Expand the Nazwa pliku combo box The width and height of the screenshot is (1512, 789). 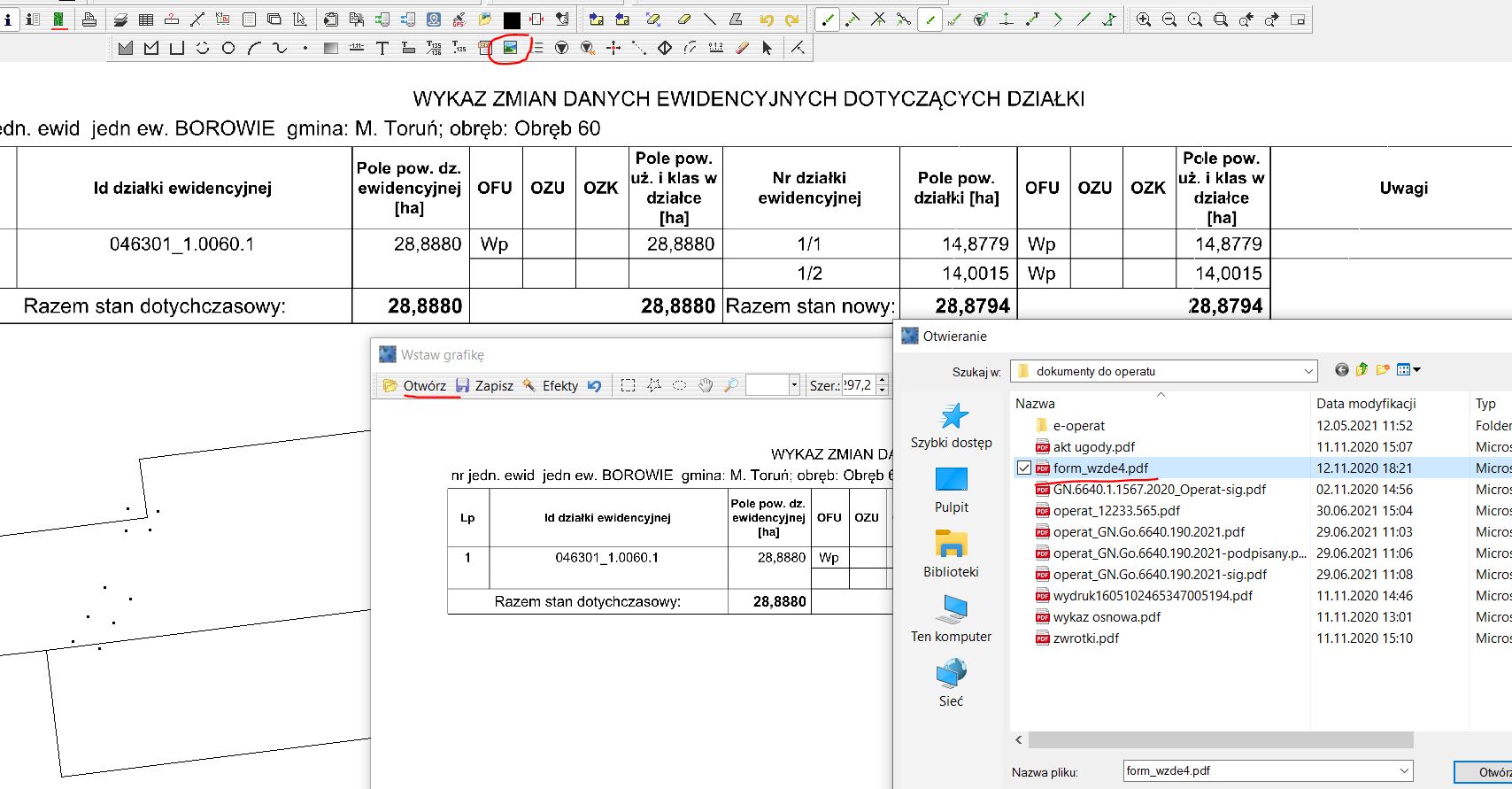pos(1404,771)
